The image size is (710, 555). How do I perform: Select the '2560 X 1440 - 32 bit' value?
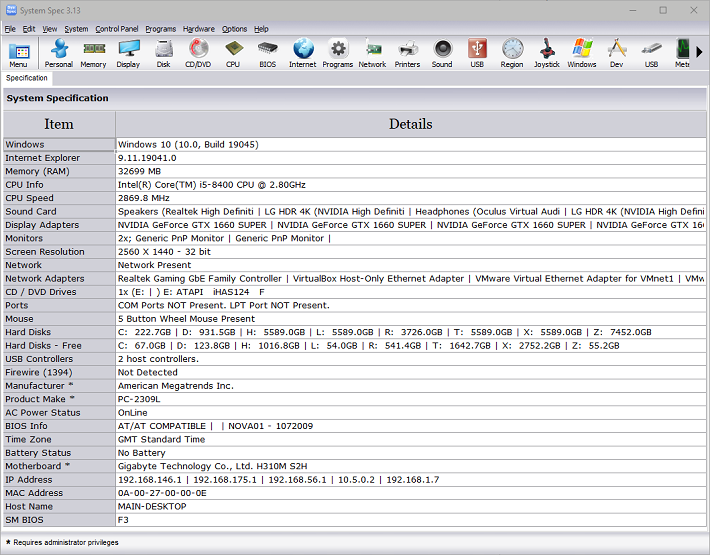(164, 252)
